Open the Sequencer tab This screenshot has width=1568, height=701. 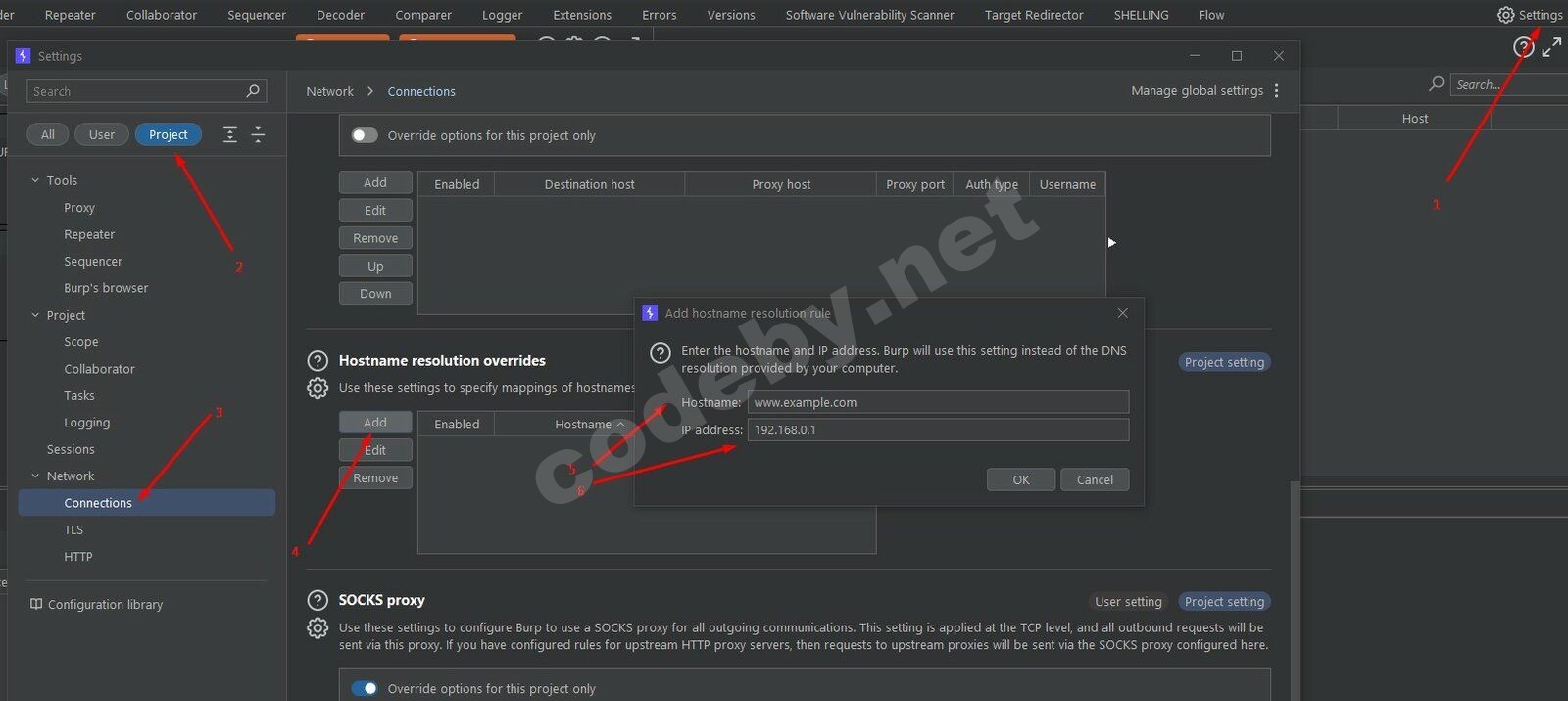(257, 15)
